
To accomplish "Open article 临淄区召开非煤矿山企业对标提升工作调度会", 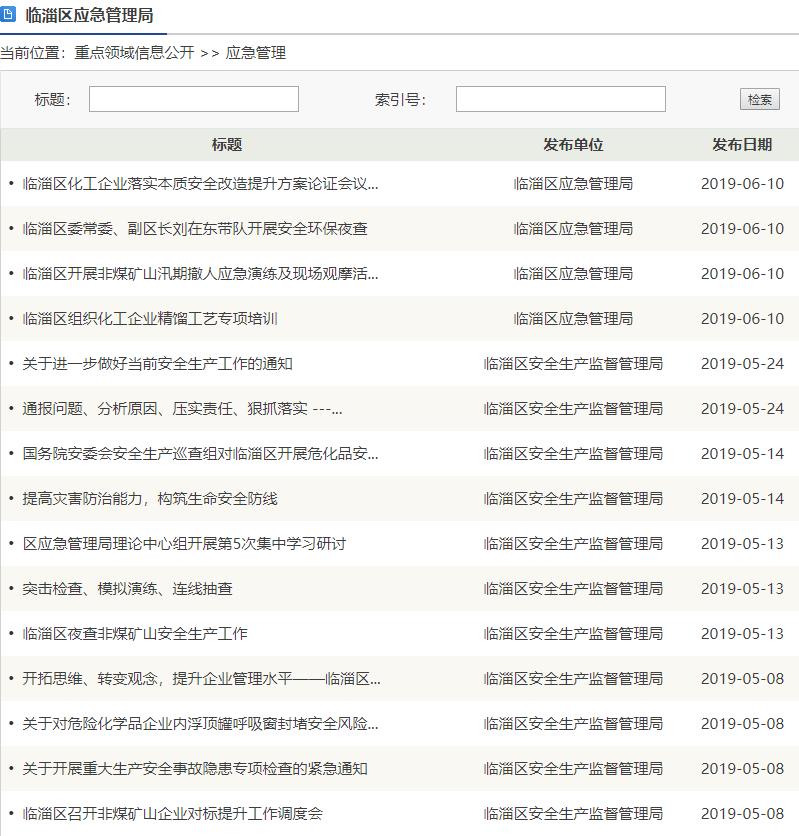I will (173, 814).
